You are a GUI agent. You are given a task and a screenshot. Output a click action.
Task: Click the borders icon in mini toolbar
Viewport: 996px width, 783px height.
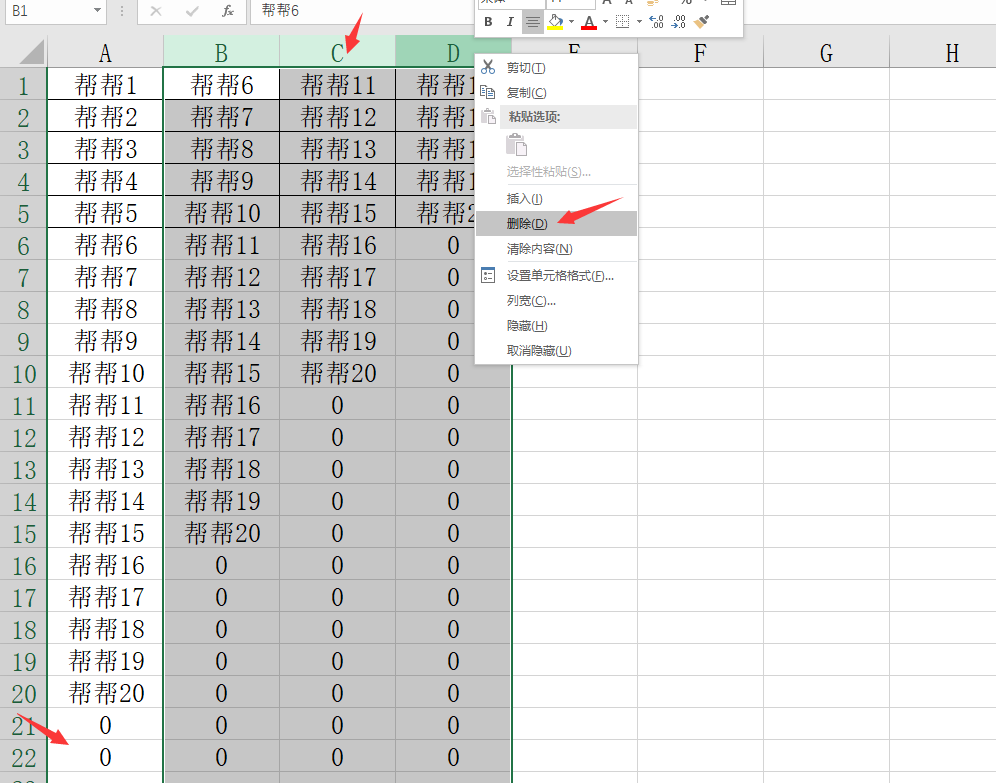coord(622,22)
